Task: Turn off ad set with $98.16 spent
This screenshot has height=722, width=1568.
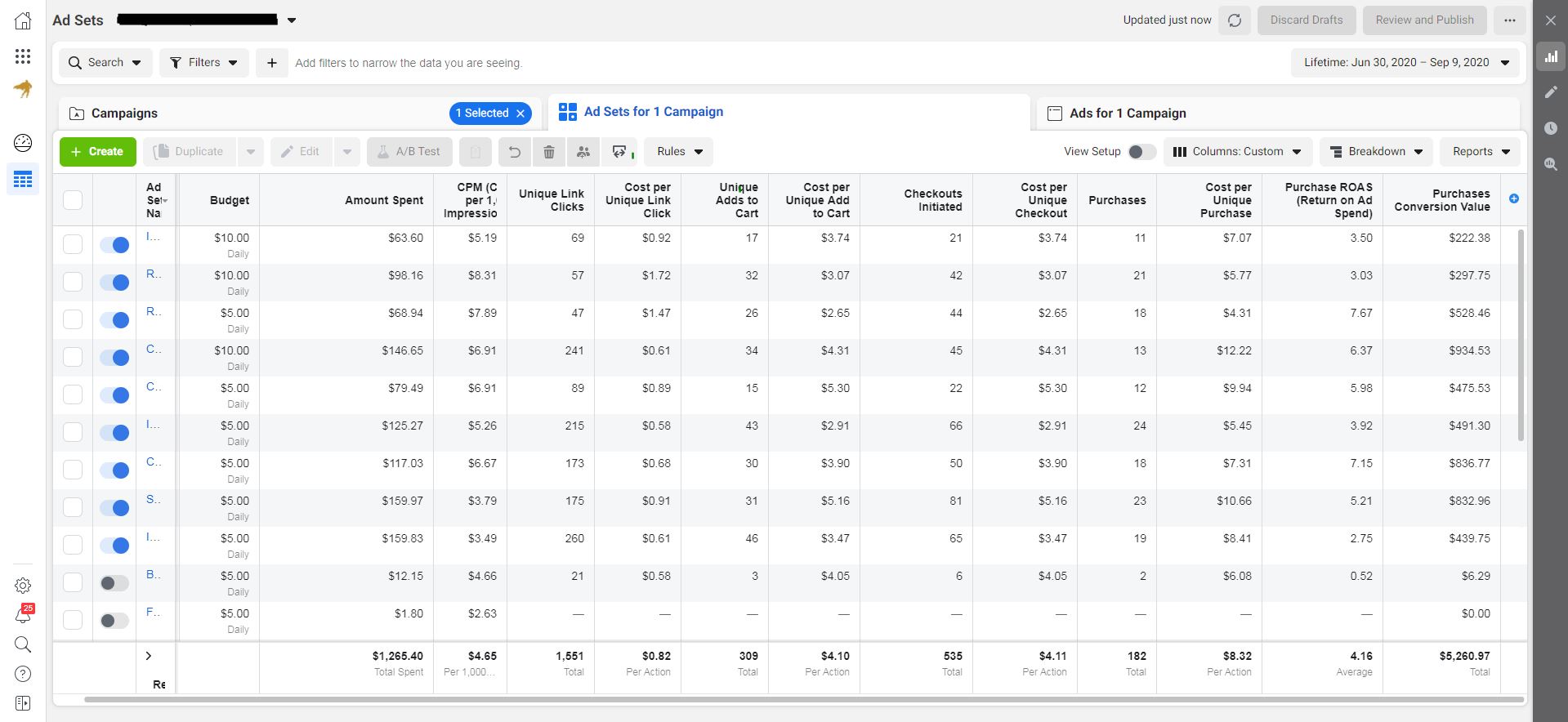Action: 114,283
